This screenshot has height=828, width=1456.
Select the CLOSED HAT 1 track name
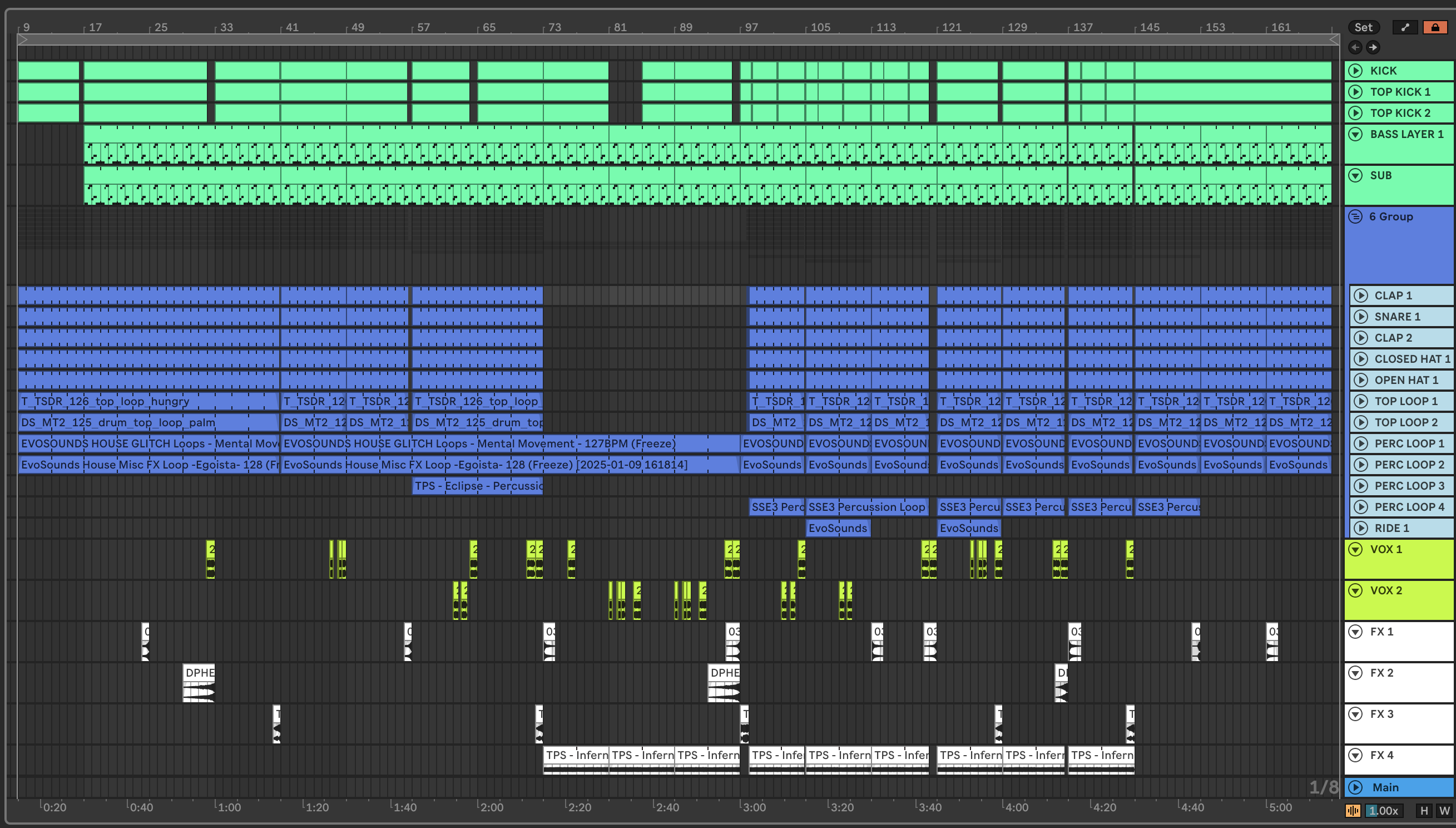click(1412, 359)
